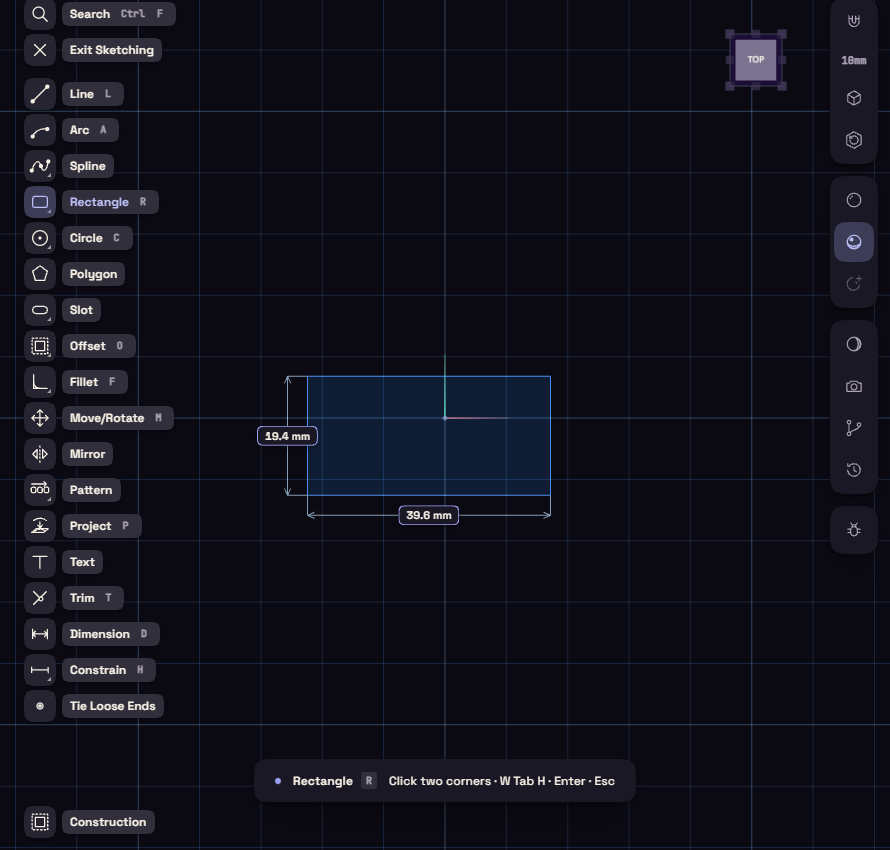The width and height of the screenshot is (890, 850).
Task: Edit the 39.6 mm width dimension
Action: tap(429, 515)
